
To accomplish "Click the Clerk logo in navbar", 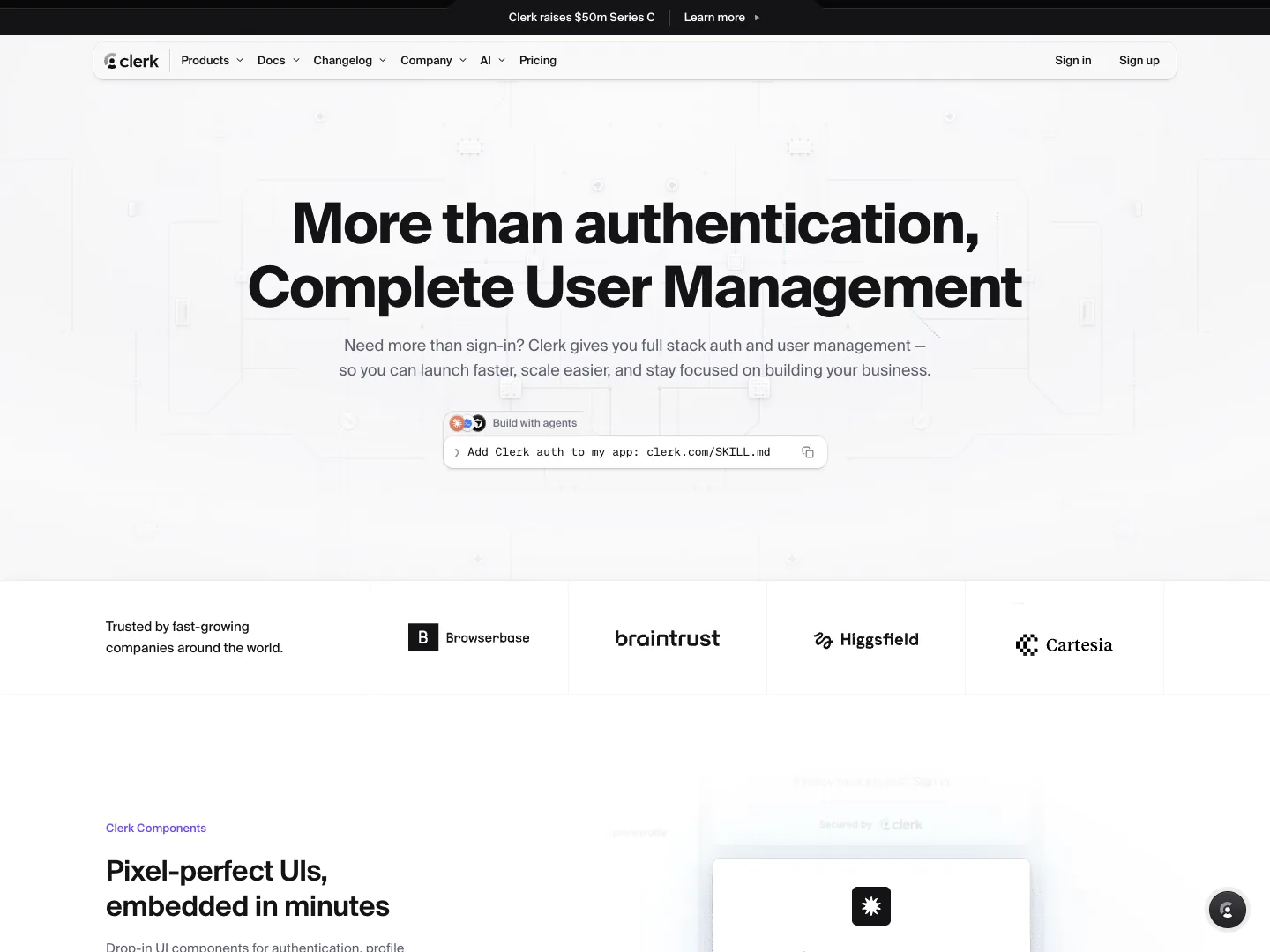I will click(x=131, y=61).
